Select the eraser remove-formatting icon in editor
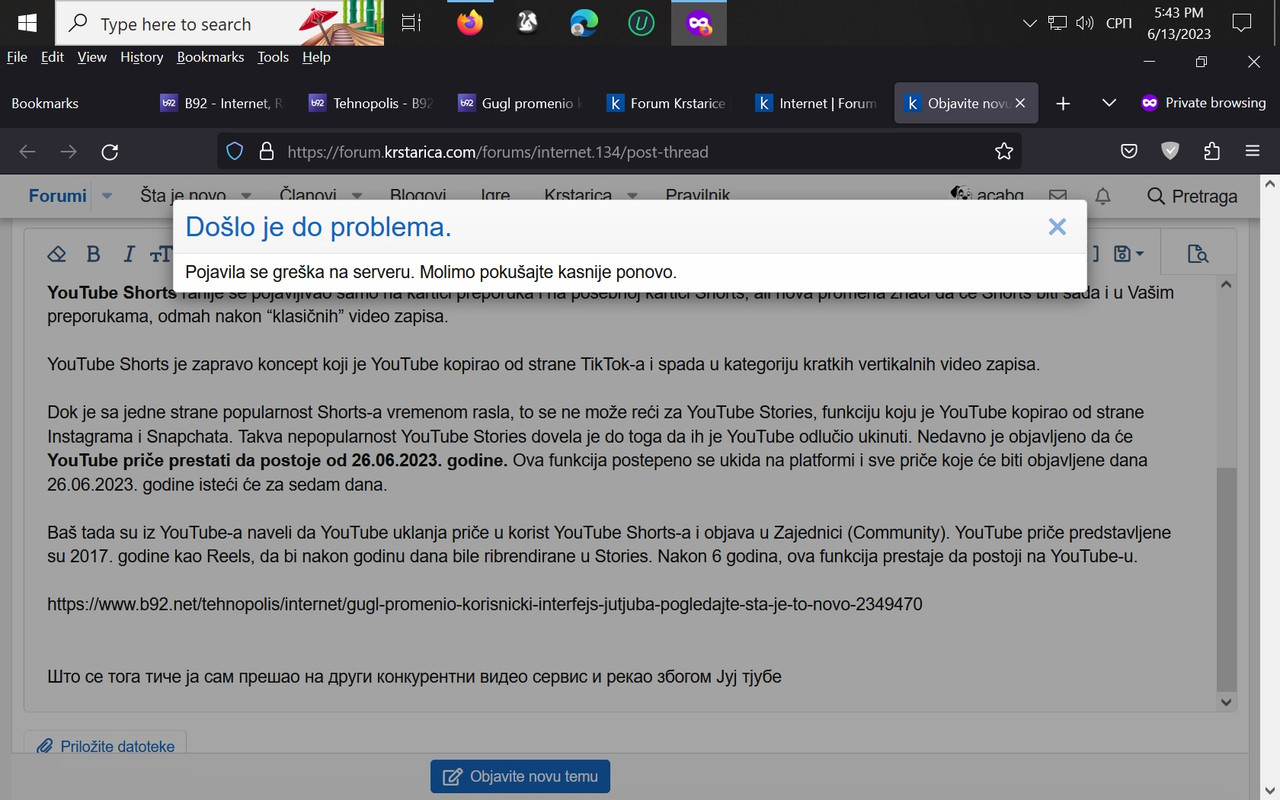1280x800 pixels. click(57, 254)
